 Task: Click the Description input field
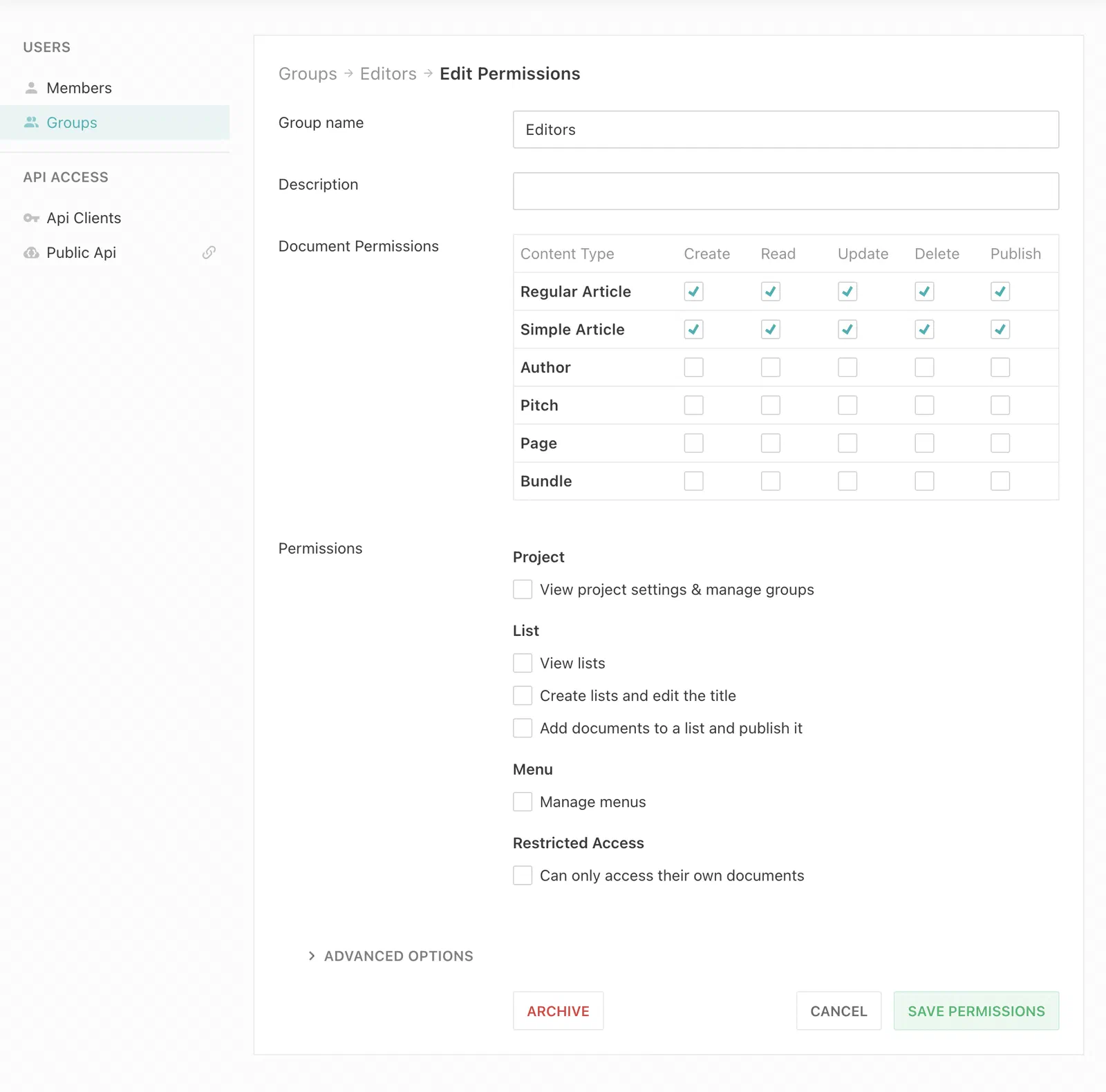786,191
